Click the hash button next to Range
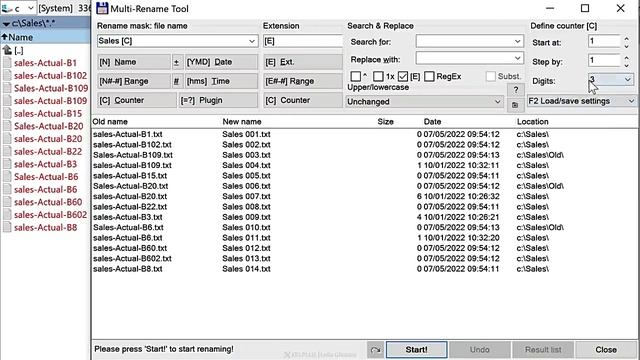This screenshot has height=360, width=640. (x=176, y=81)
